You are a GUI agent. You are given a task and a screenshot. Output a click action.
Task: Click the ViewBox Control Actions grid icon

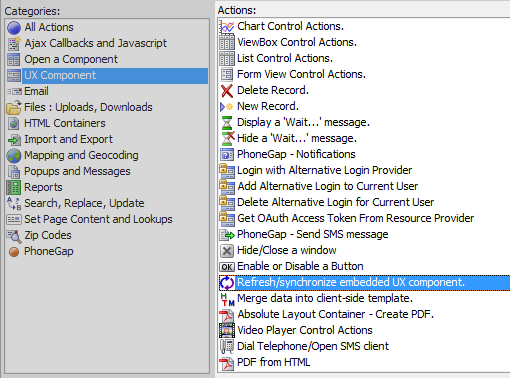pyautogui.click(x=227, y=43)
